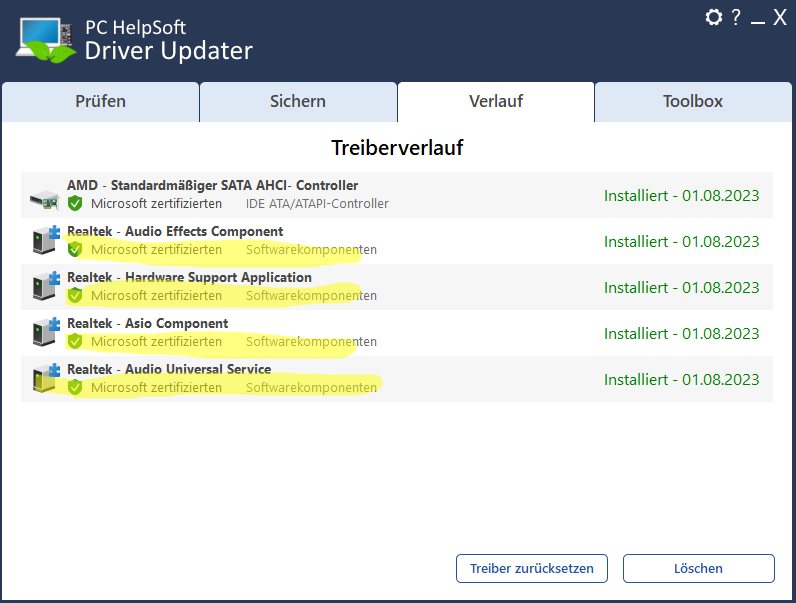Click Installiert date for Asio Component
This screenshot has width=796, height=603.
[681, 333]
